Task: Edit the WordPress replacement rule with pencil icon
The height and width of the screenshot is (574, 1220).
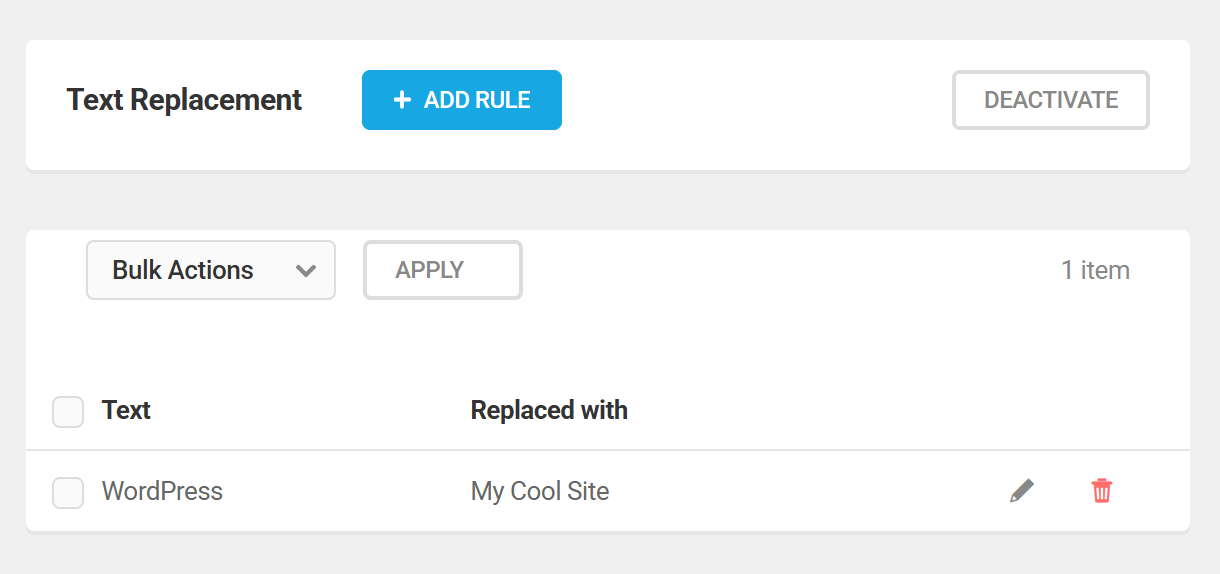Action: (x=1021, y=491)
